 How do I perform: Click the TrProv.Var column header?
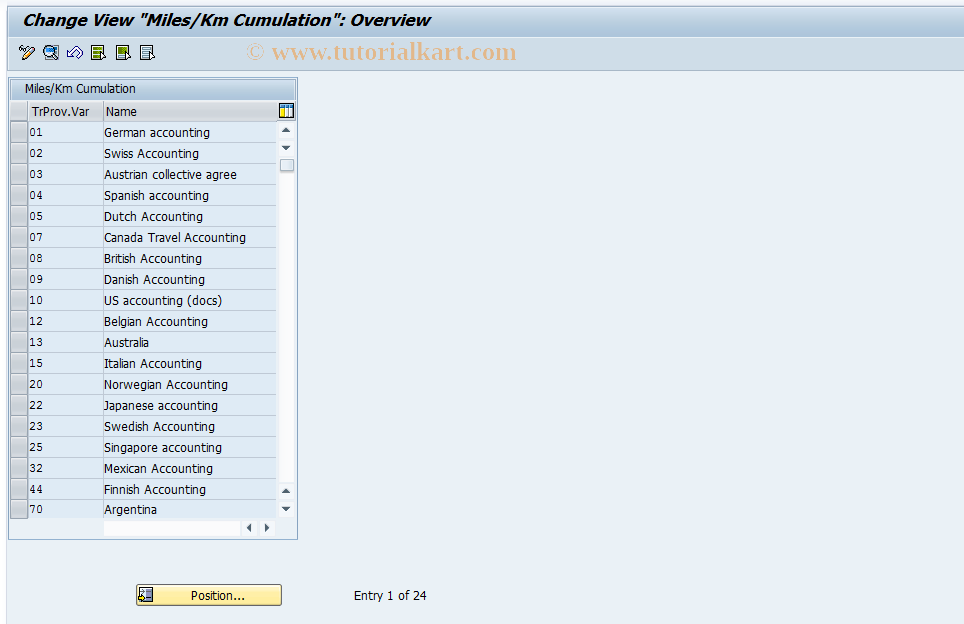(x=65, y=111)
